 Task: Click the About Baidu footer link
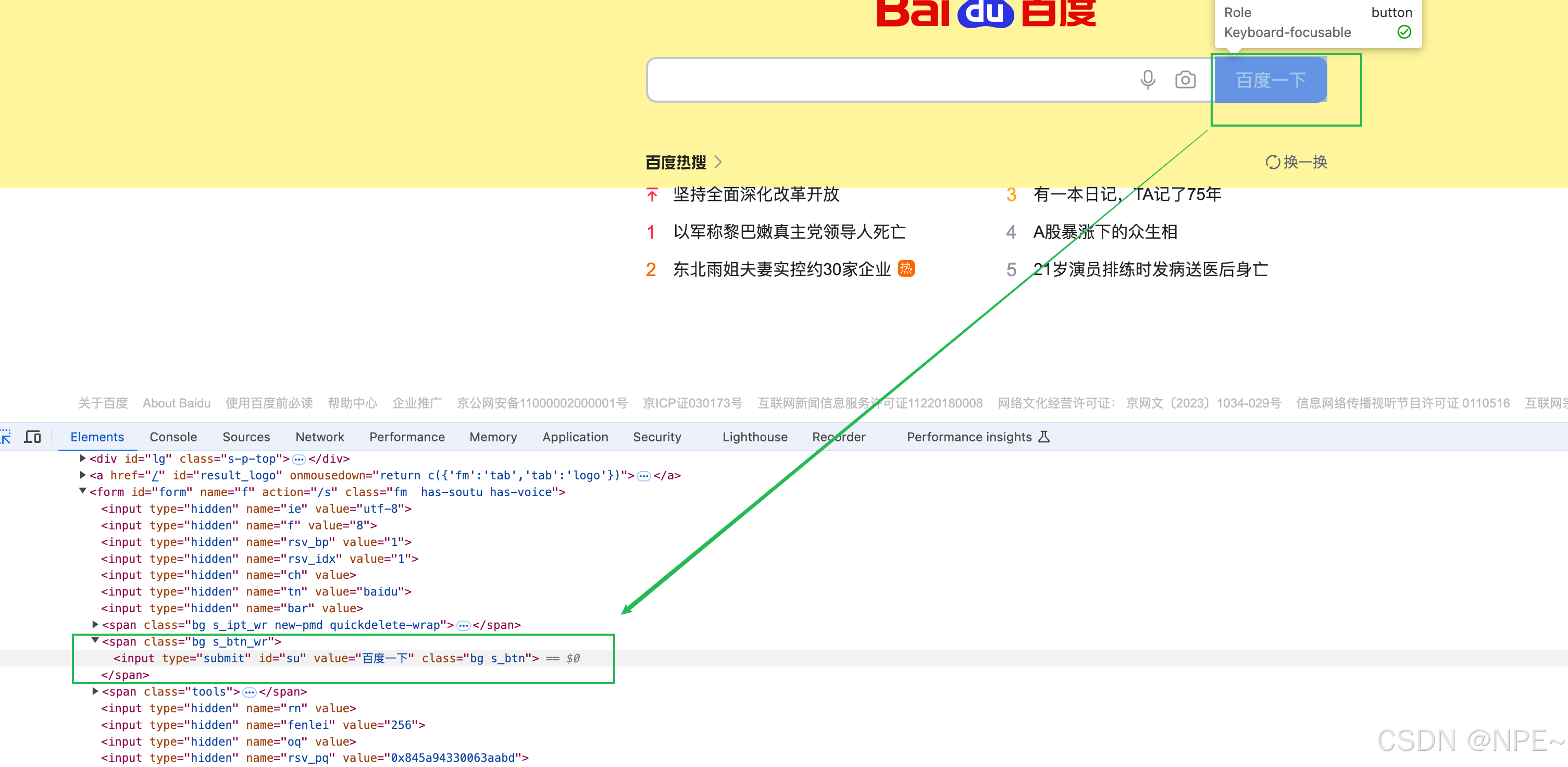point(177,403)
